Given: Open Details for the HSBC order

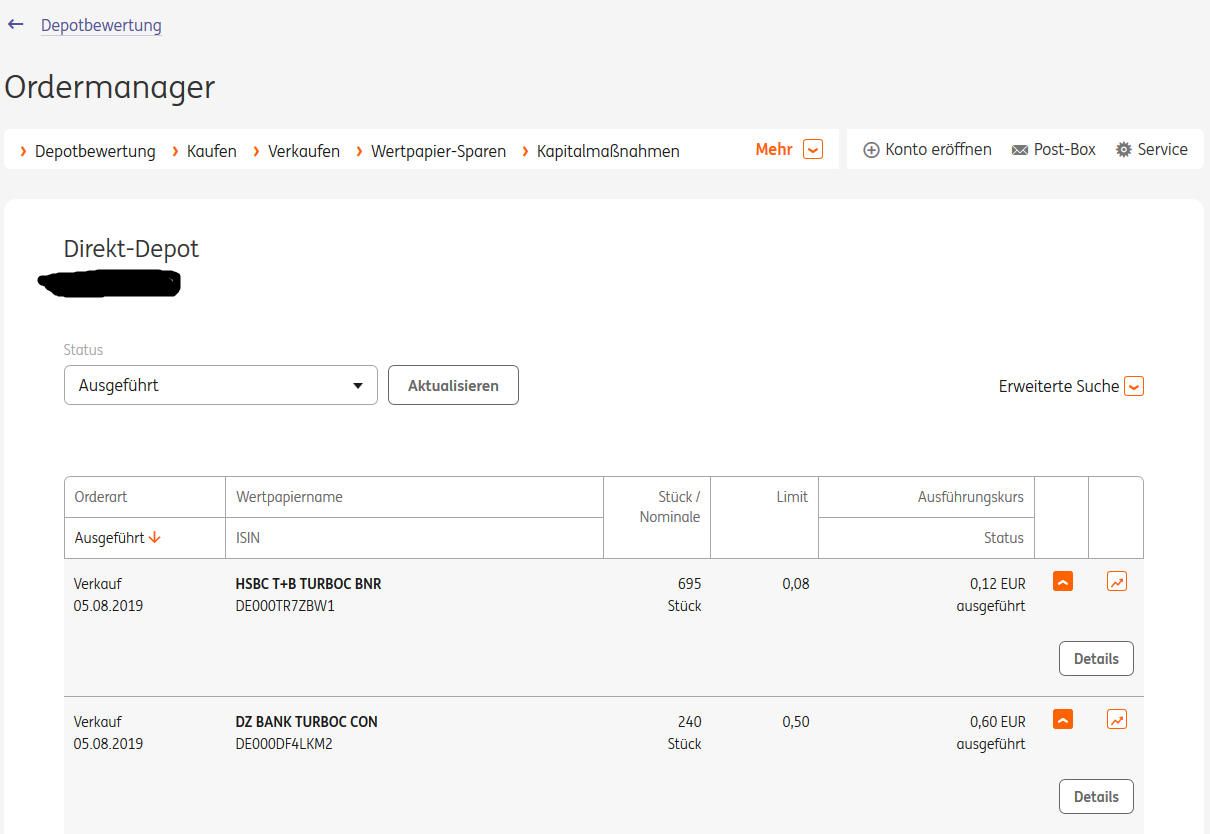Looking at the screenshot, I should [x=1096, y=659].
